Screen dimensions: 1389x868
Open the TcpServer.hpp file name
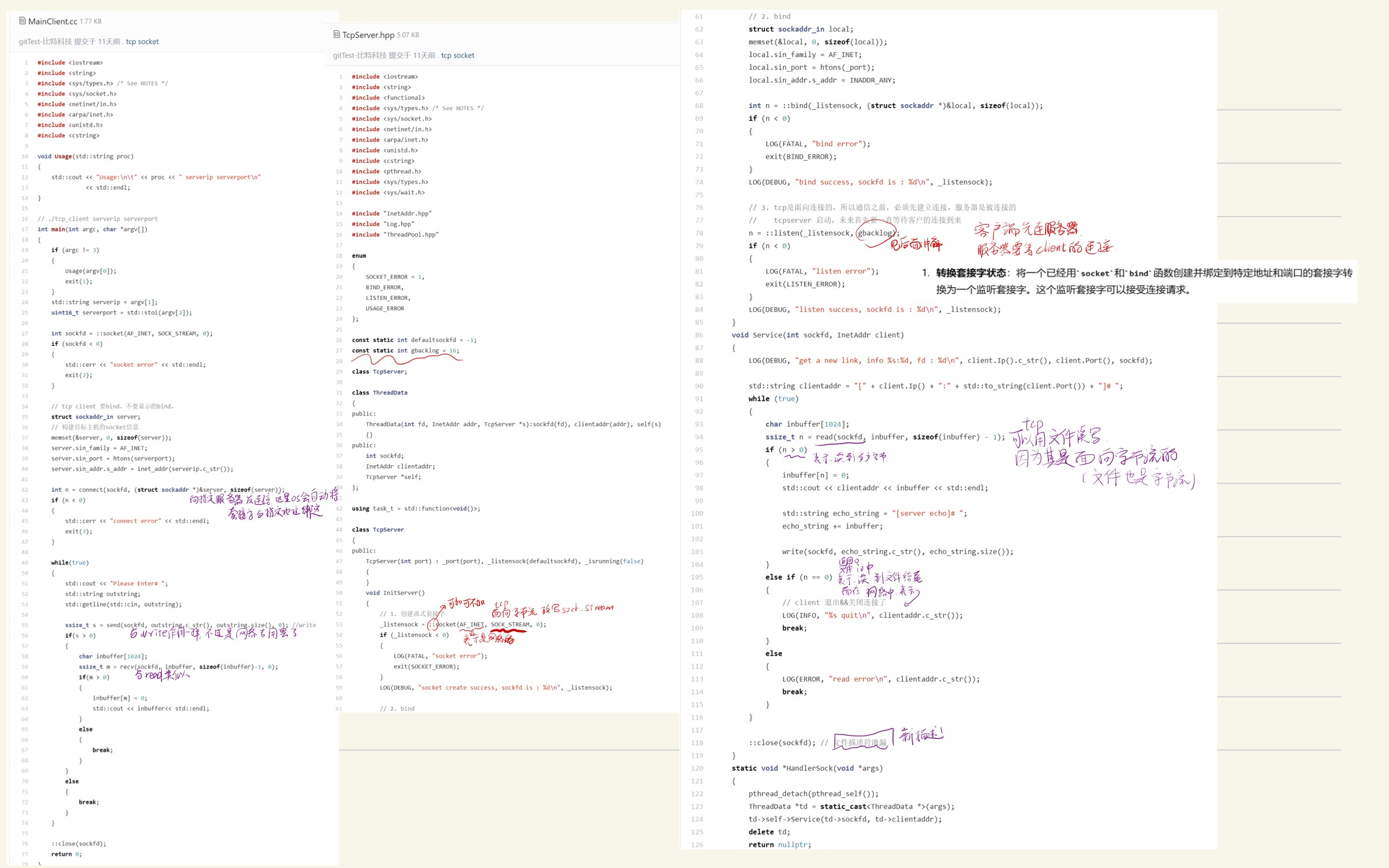point(368,35)
